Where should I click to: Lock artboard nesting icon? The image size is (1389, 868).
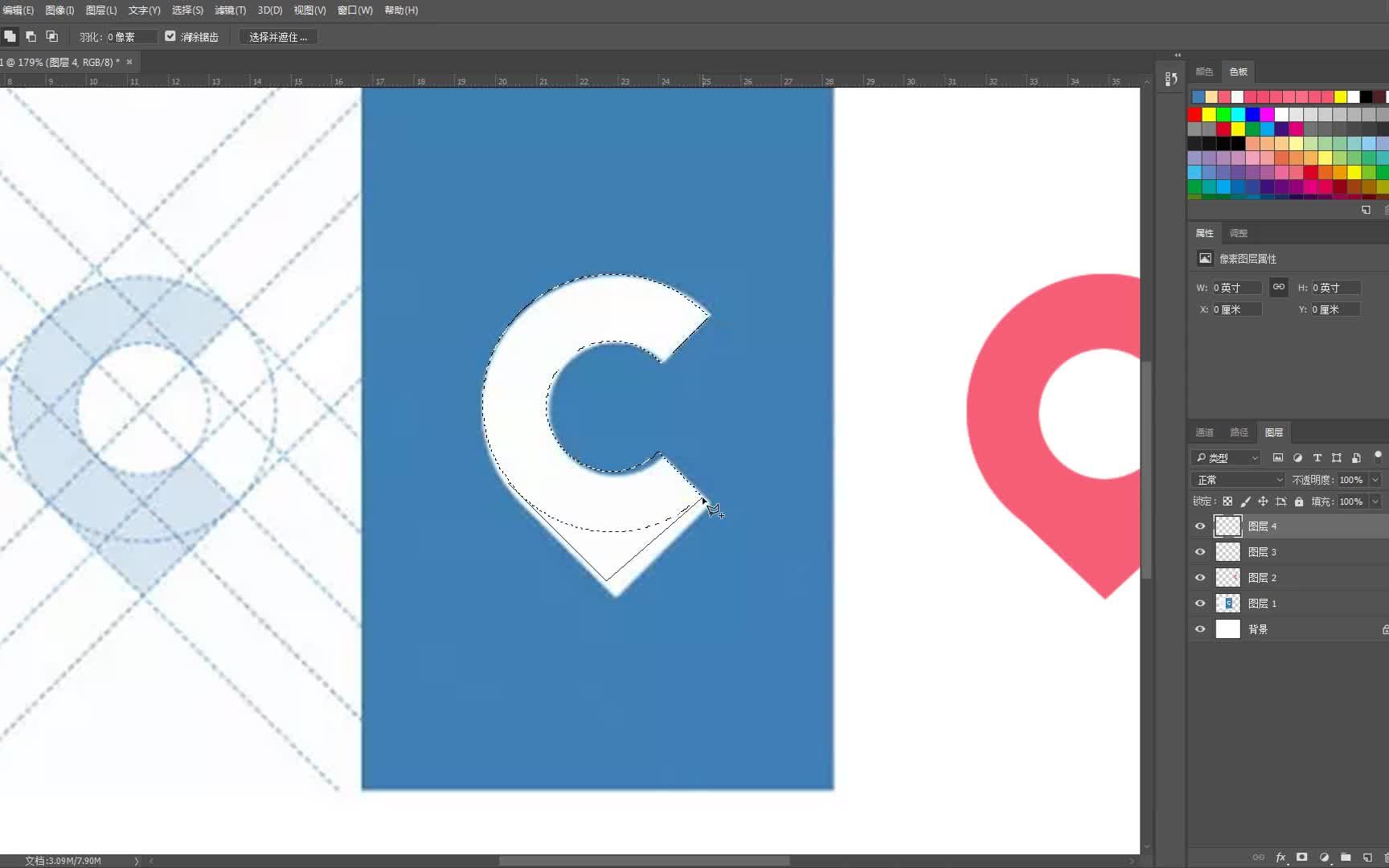(1281, 502)
